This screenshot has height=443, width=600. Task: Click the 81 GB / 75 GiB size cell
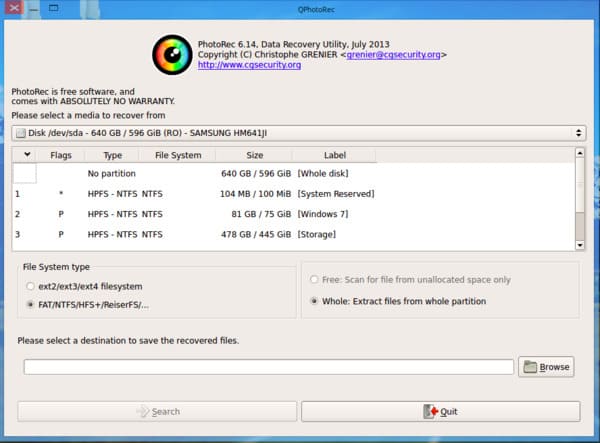pyautogui.click(x=261, y=214)
